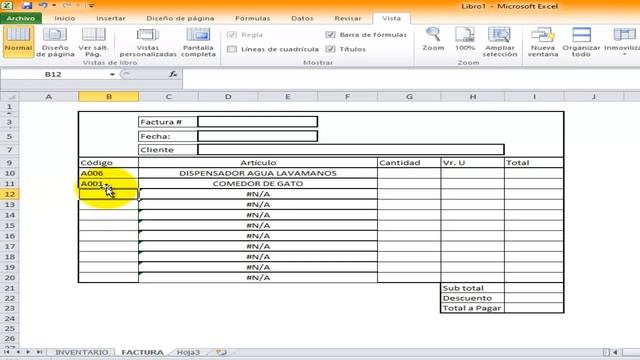This screenshot has width=640, height=360.
Task: Click the Factura # input cell
Action: (x=258, y=122)
